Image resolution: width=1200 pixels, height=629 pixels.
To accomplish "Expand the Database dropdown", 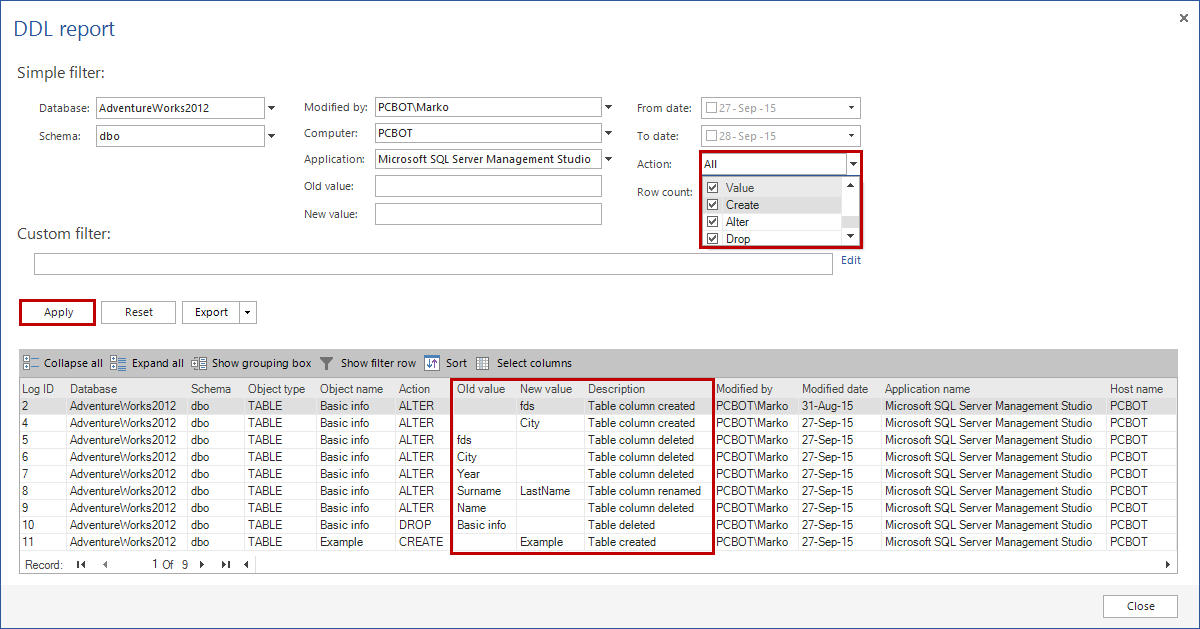I will point(271,108).
